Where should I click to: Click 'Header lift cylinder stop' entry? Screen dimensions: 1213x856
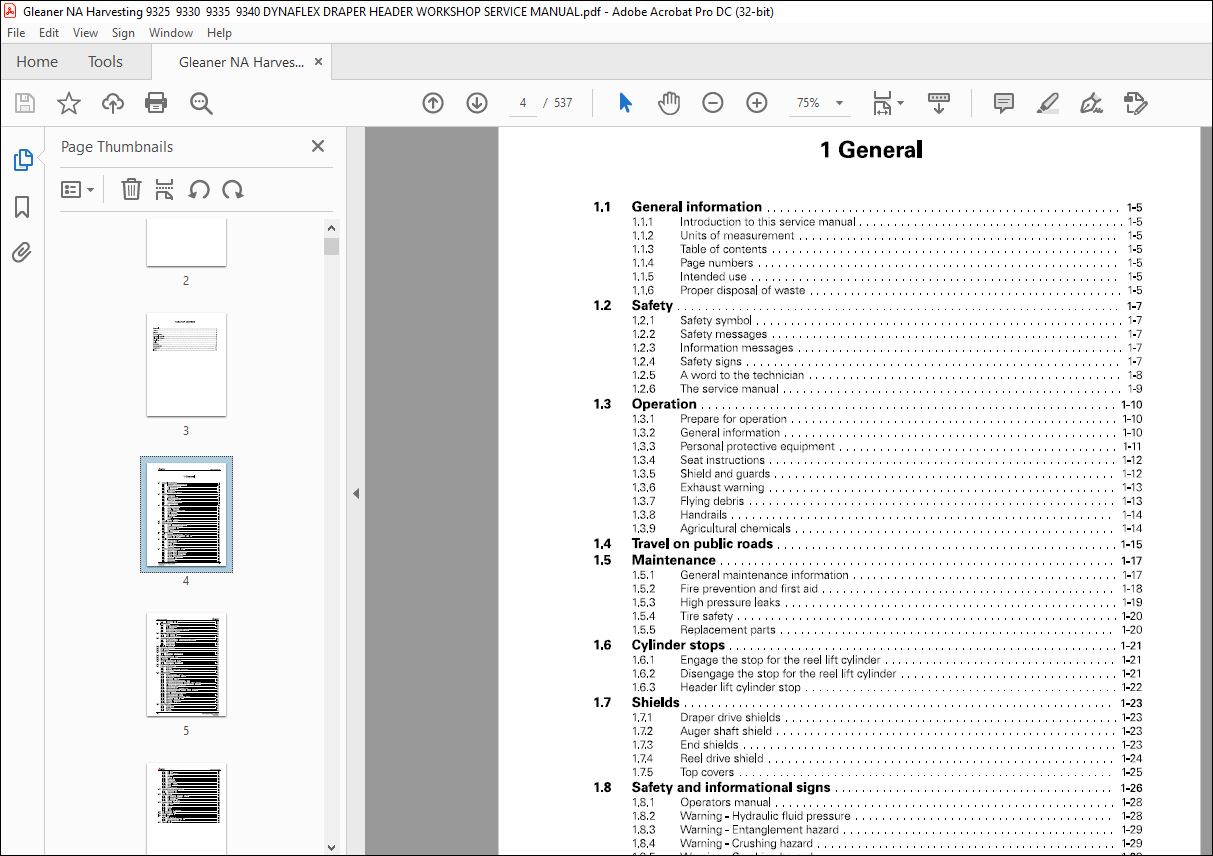tap(741, 687)
